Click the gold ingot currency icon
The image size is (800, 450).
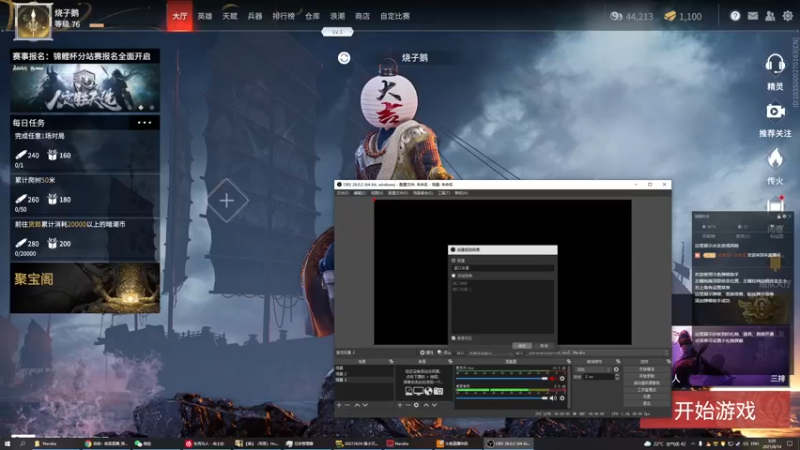pyautogui.click(x=670, y=16)
